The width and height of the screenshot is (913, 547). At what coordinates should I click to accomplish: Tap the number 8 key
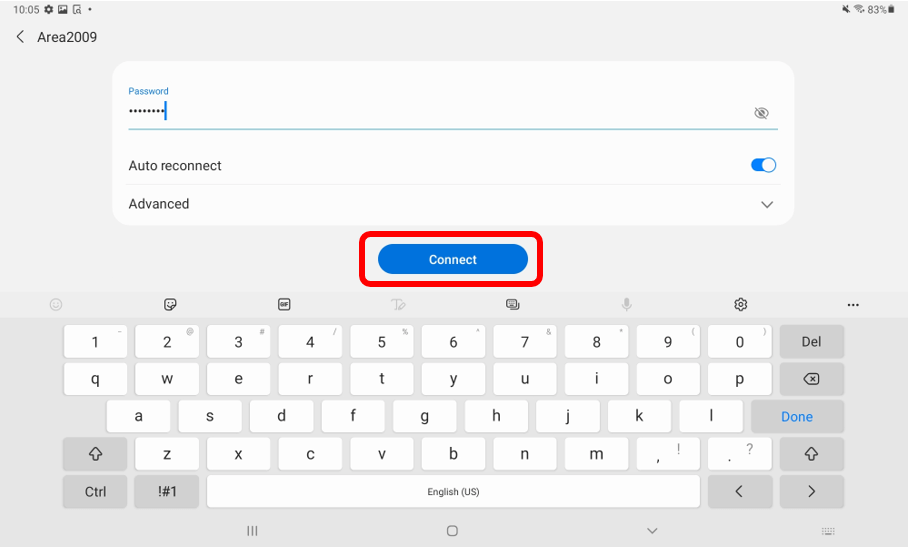point(596,341)
